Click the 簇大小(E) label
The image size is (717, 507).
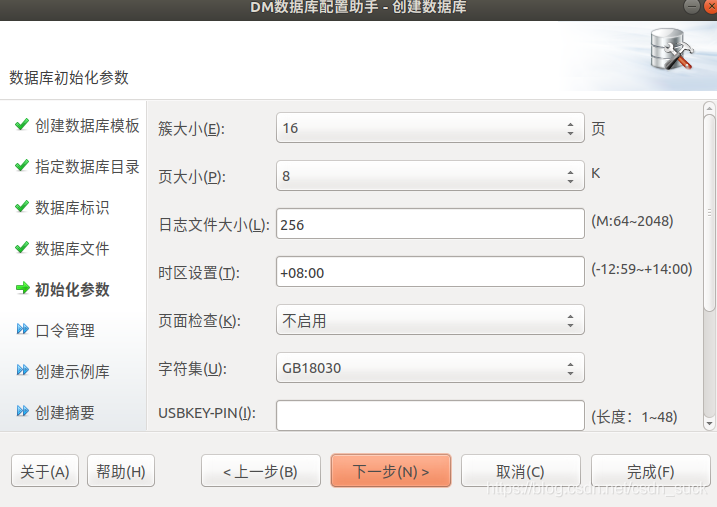click(191, 129)
